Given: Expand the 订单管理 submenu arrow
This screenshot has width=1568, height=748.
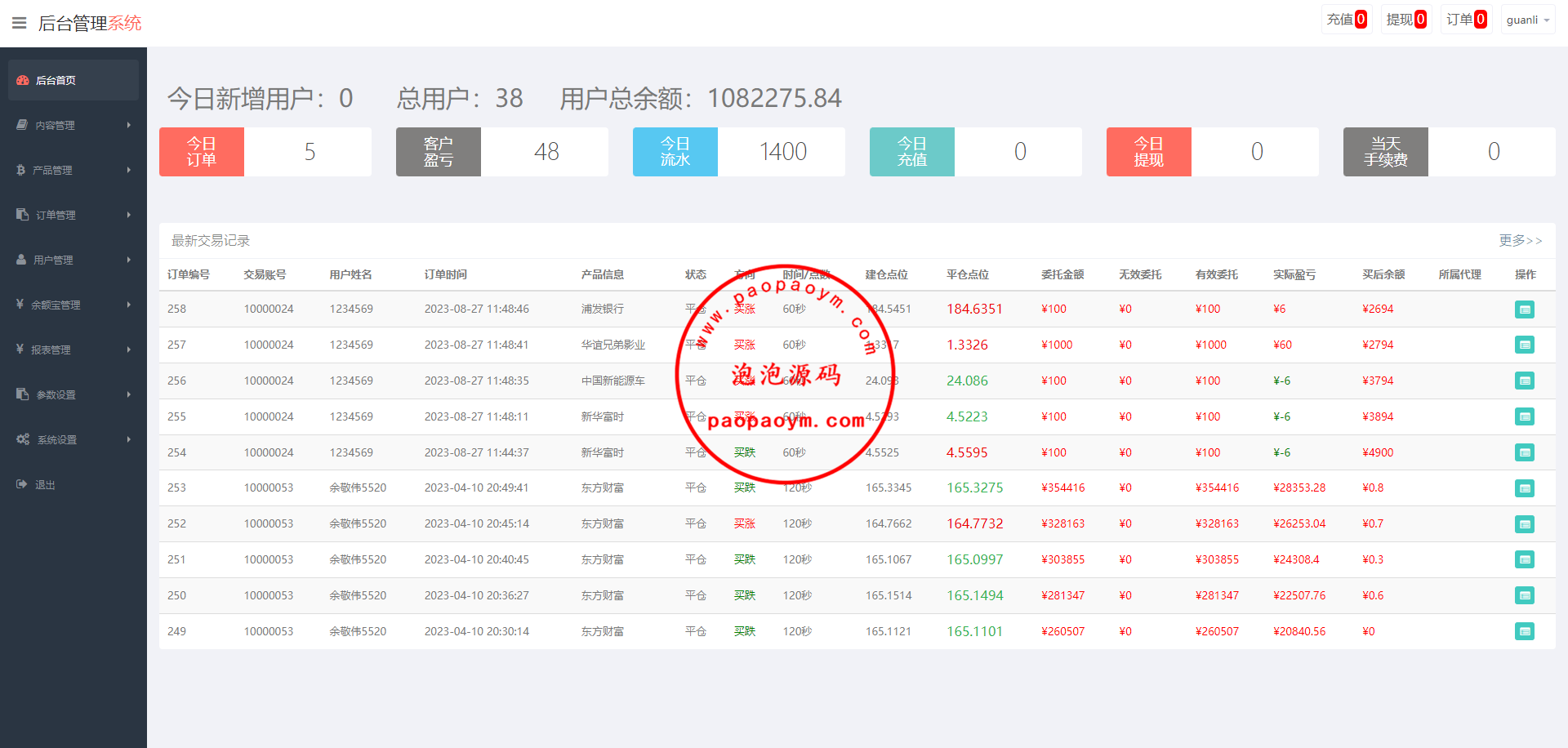Looking at the screenshot, I should [x=129, y=215].
